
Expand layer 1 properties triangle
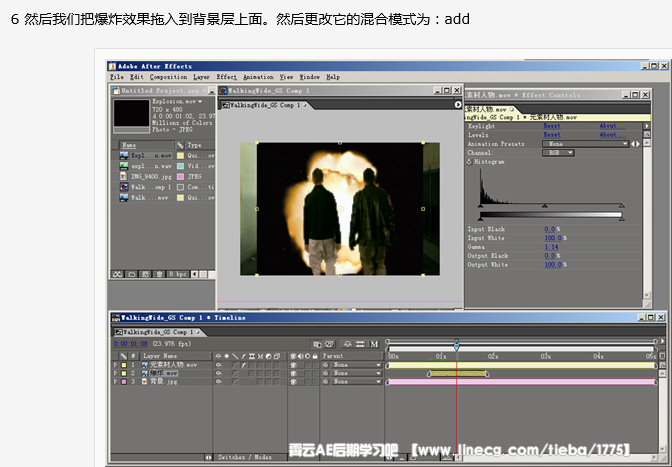115,365
